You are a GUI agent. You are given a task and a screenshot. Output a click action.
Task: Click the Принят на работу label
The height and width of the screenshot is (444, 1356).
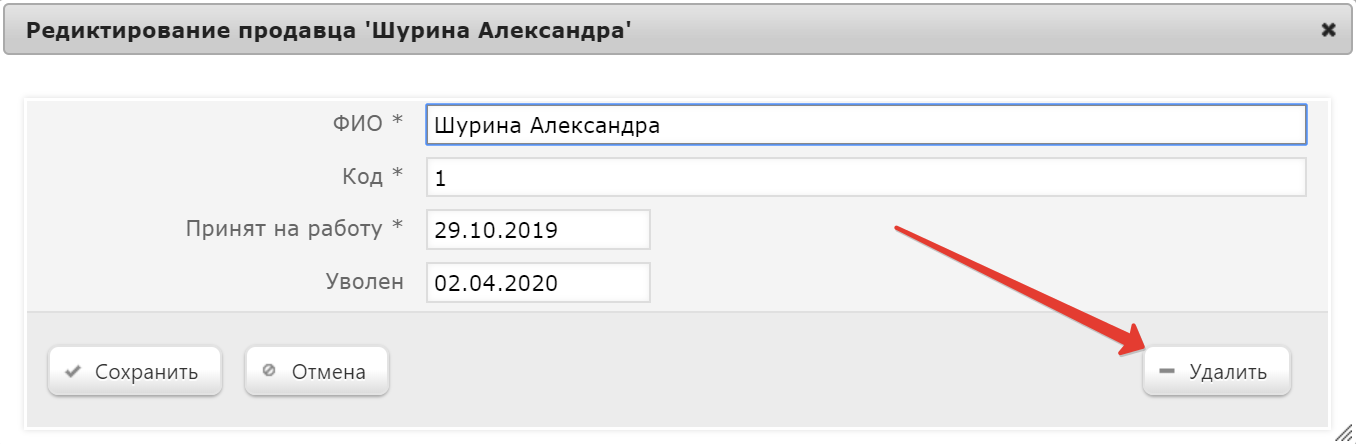coord(284,229)
